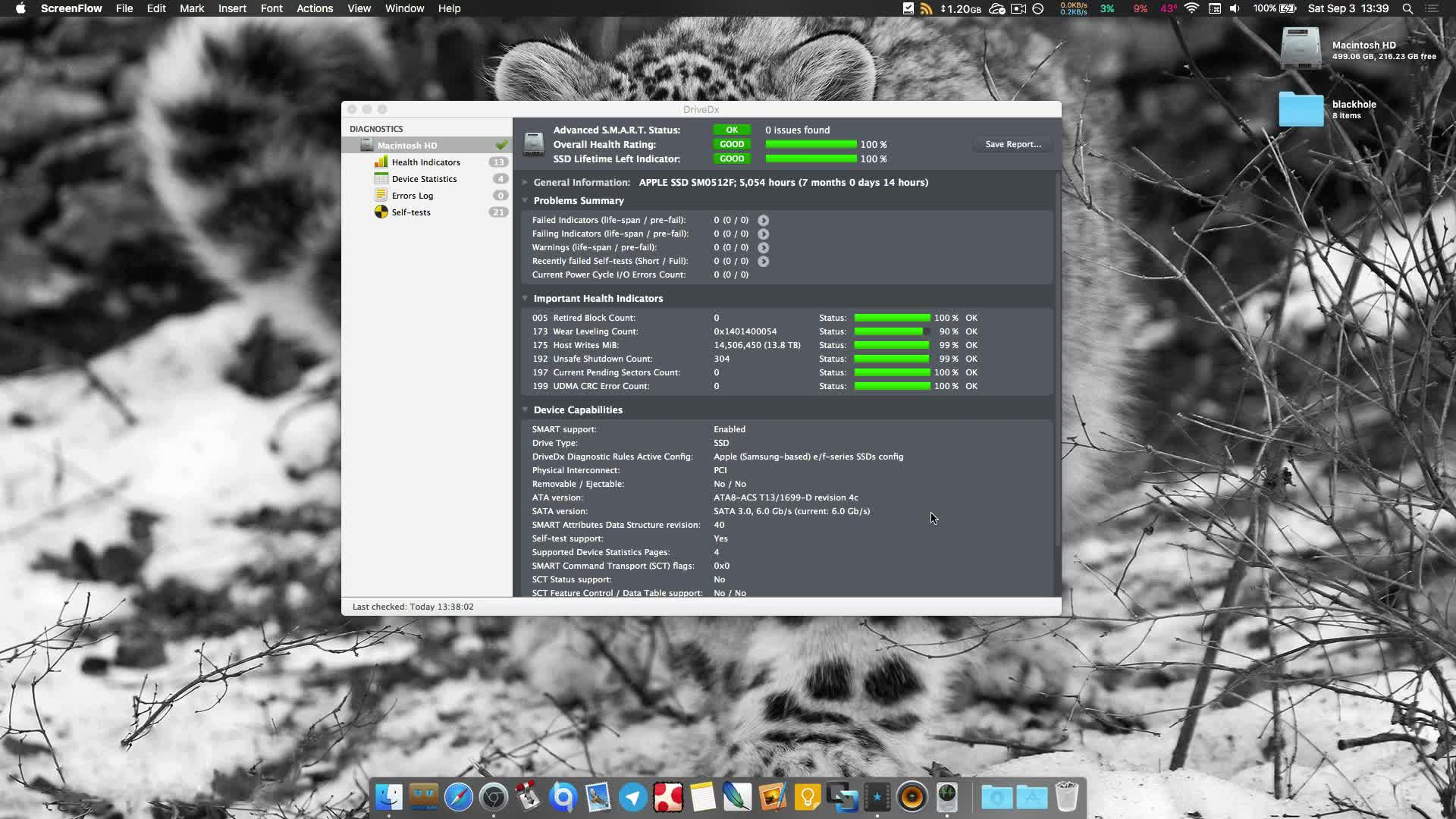Open the Mark menu
The width and height of the screenshot is (1456, 819).
(192, 8)
